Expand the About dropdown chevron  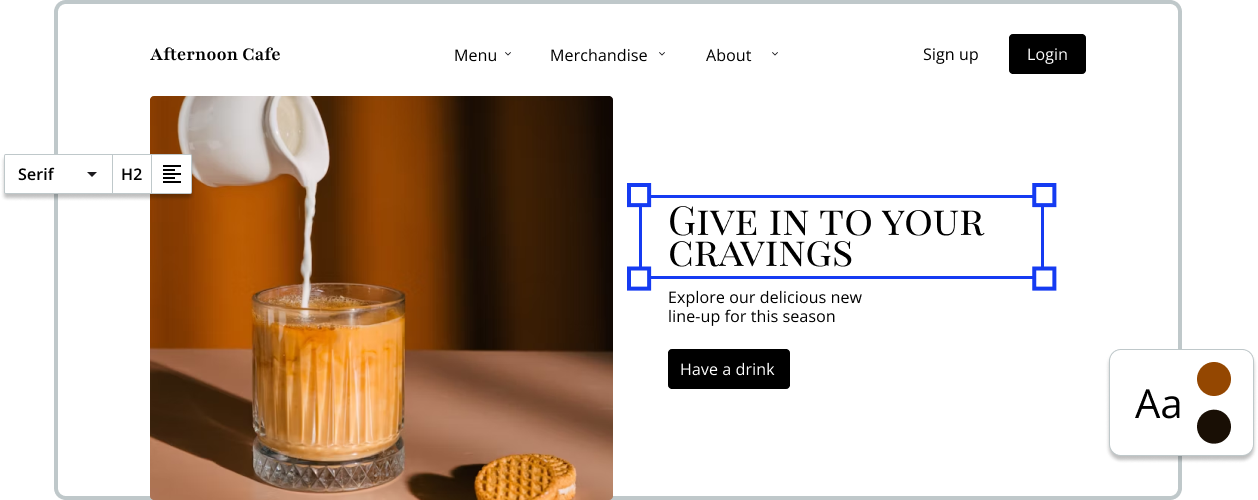point(774,54)
